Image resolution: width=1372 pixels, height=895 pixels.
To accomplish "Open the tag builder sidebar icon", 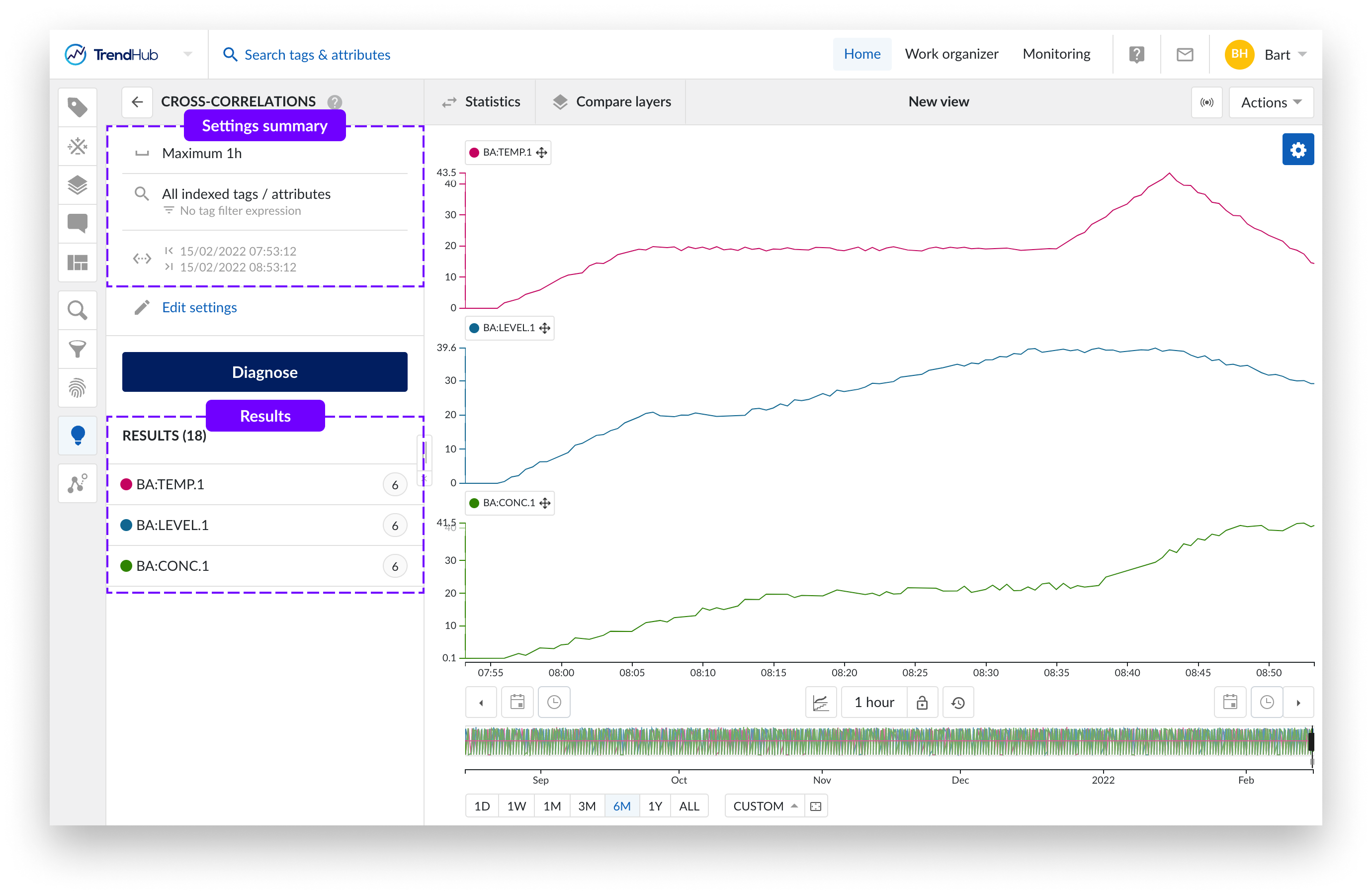I will pyautogui.click(x=77, y=146).
